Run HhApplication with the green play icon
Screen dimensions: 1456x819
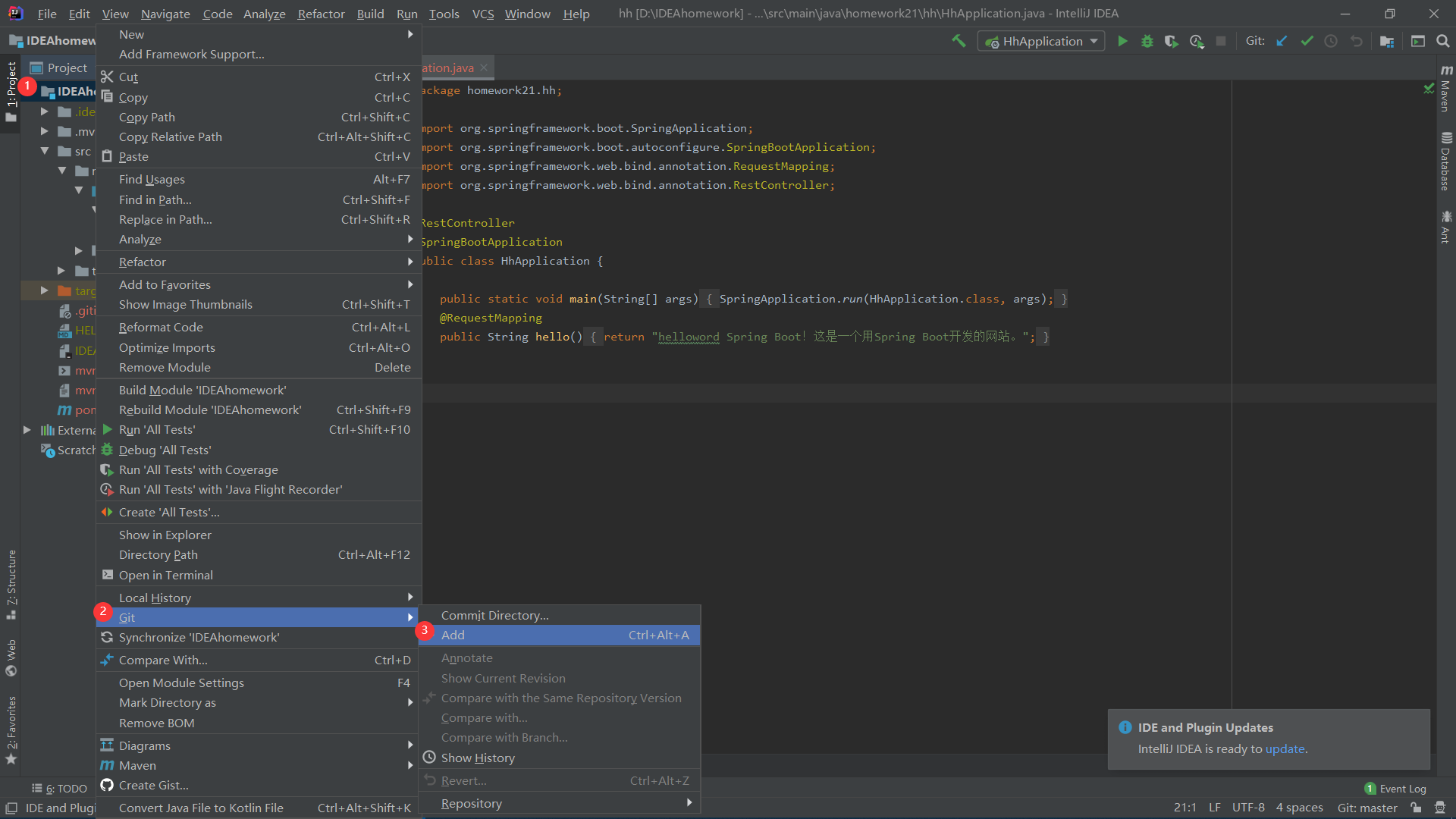tap(1122, 41)
